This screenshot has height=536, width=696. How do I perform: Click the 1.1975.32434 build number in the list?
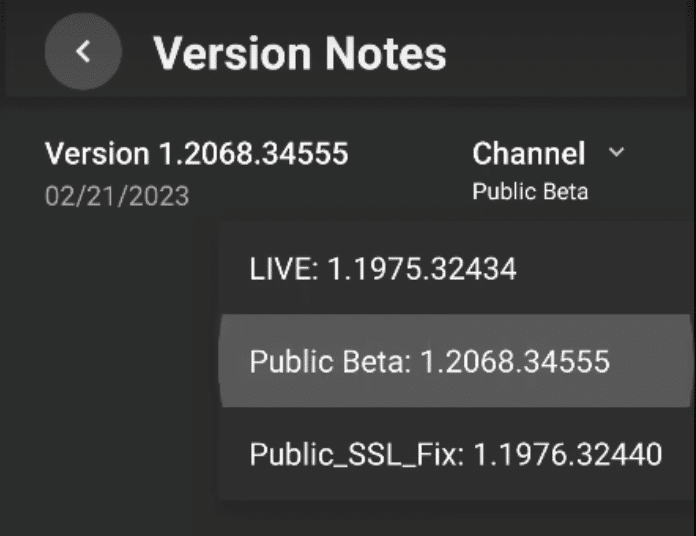[x=422, y=268]
